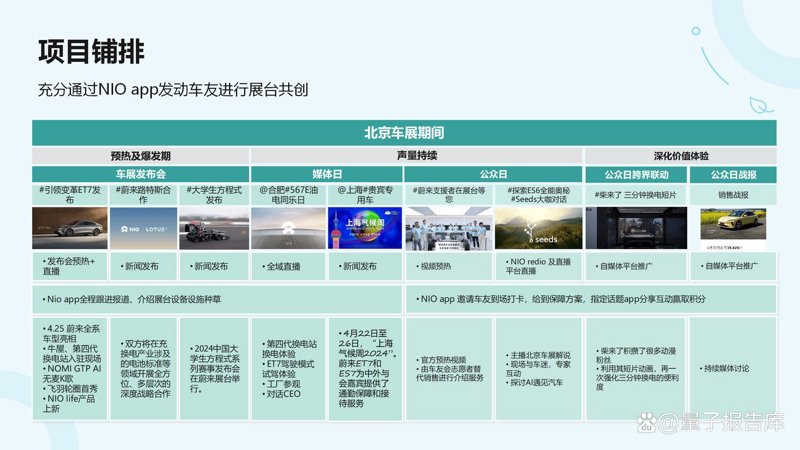Click the 上海气候周 poster image
The height and width of the screenshot is (450, 800).
point(365,228)
